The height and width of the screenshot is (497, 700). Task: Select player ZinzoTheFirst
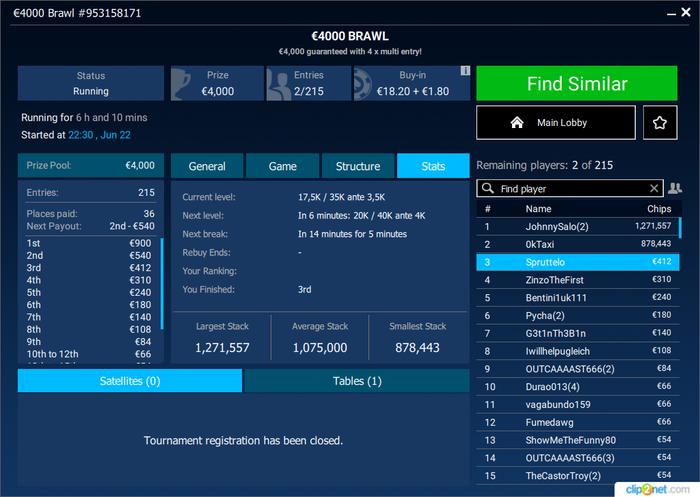[x=578, y=280]
